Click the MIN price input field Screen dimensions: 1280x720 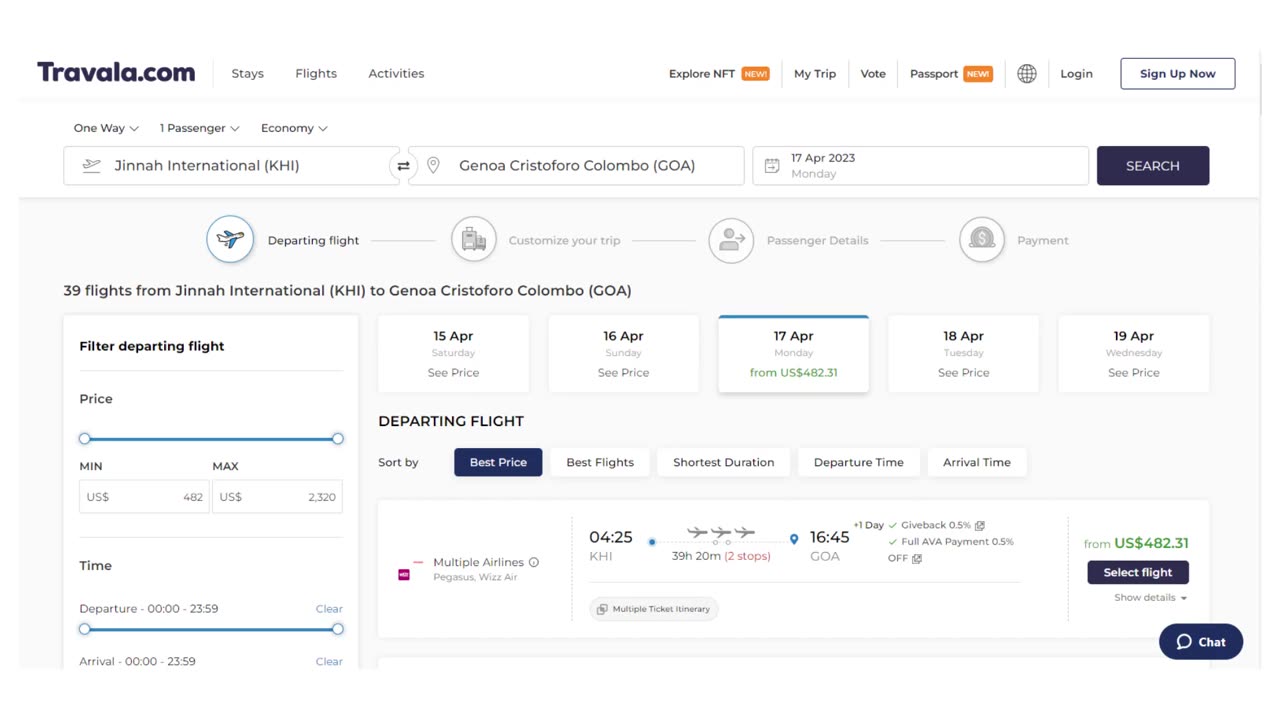tap(144, 497)
